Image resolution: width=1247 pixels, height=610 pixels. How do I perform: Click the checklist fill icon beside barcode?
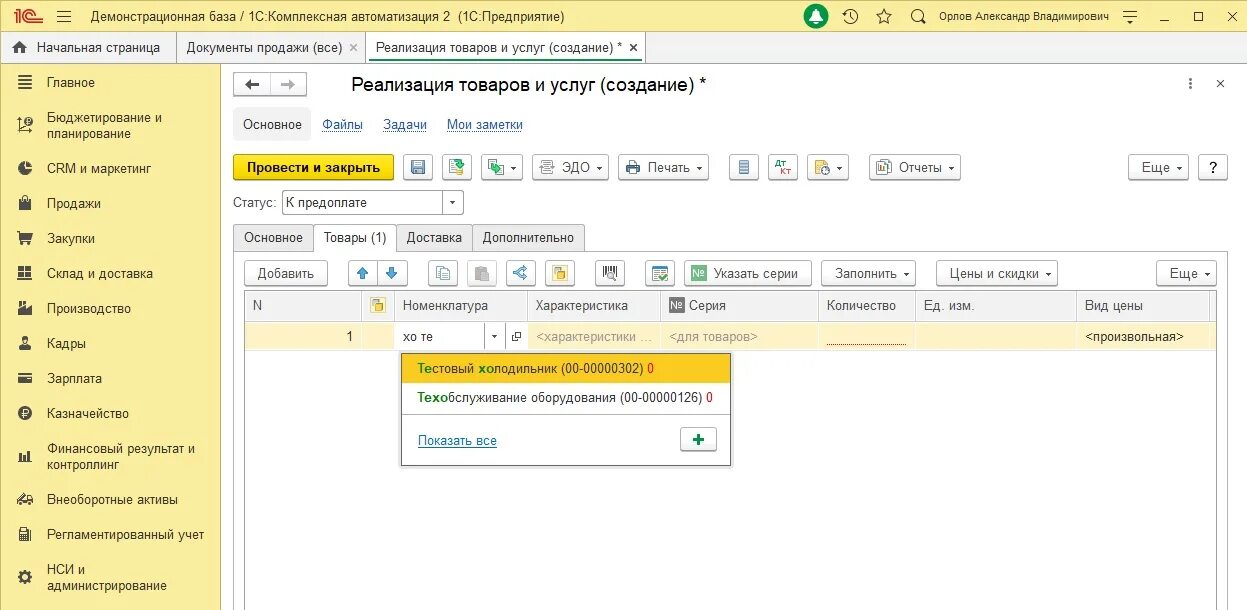pos(660,273)
